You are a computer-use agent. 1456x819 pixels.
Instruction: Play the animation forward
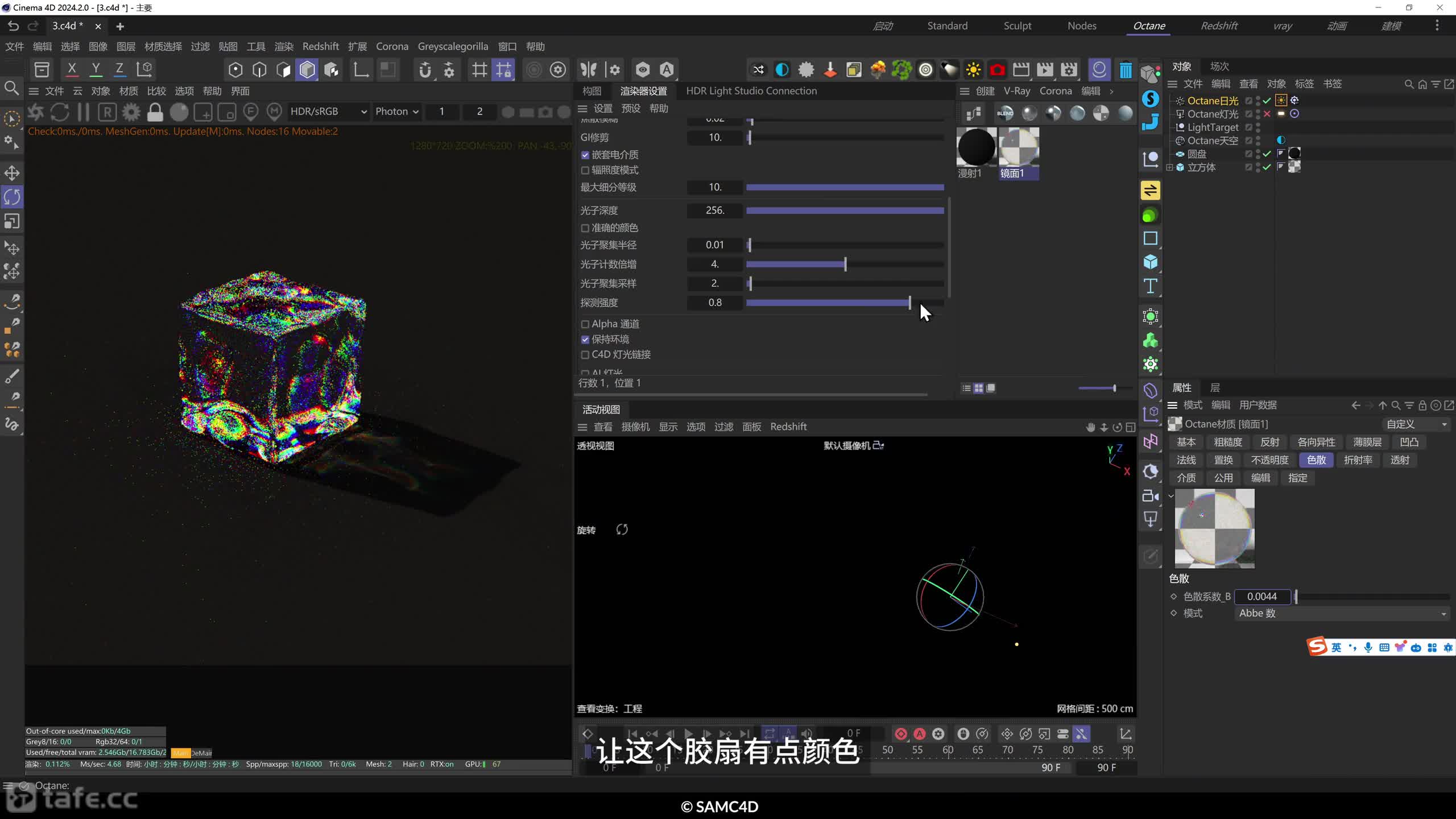point(688,734)
